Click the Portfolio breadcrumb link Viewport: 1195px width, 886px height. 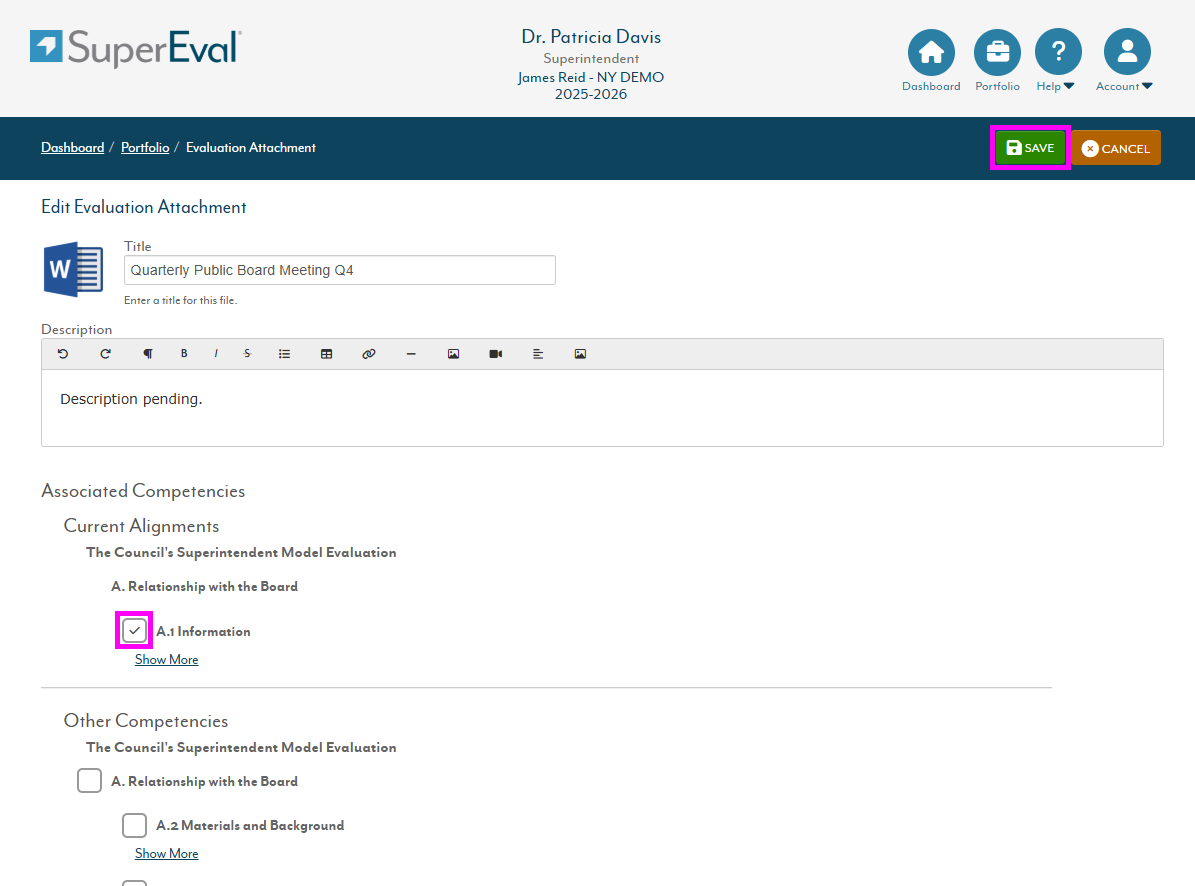145,148
